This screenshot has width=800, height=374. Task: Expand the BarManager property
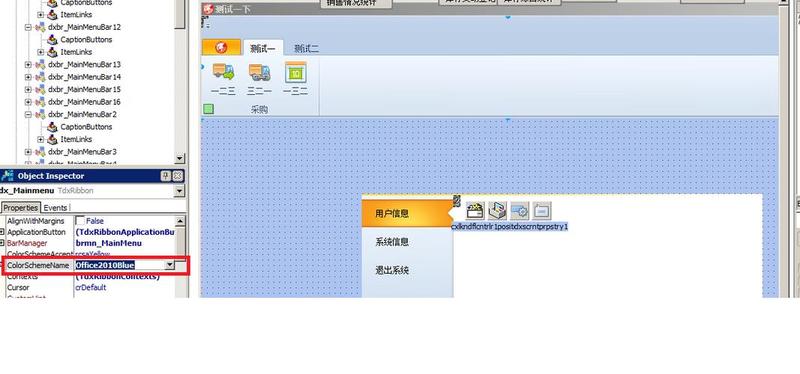(3, 243)
